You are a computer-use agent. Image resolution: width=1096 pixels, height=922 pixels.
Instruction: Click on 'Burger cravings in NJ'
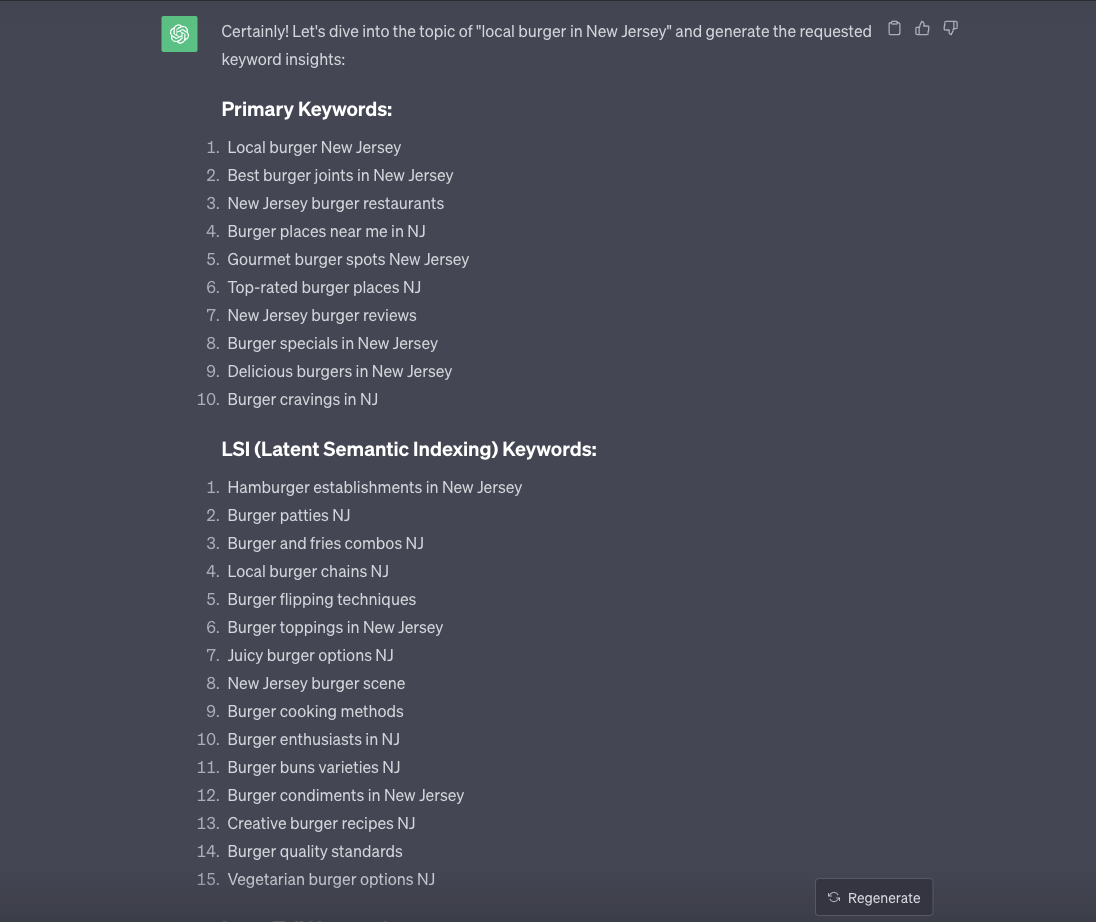tap(302, 399)
